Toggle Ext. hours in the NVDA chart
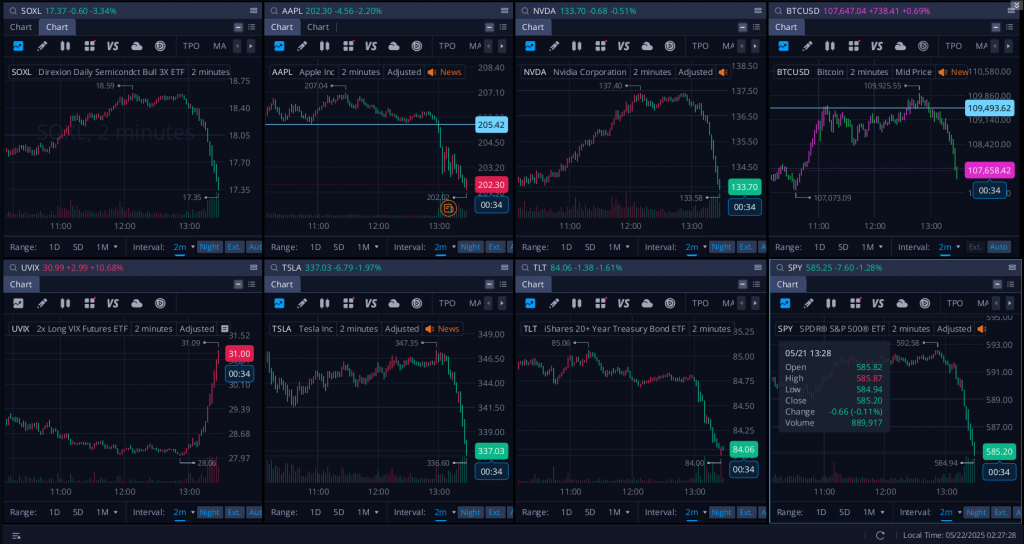The width and height of the screenshot is (1024, 544). coord(743,246)
